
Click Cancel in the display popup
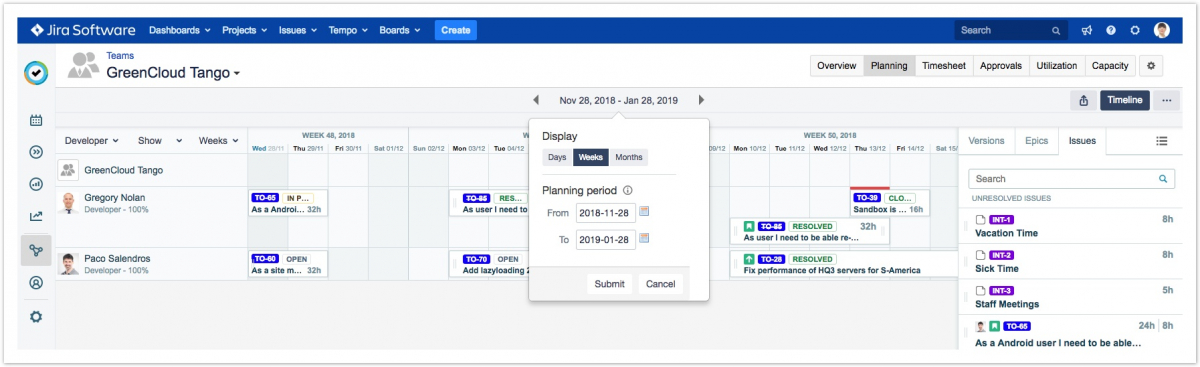[x=661, y=284]
